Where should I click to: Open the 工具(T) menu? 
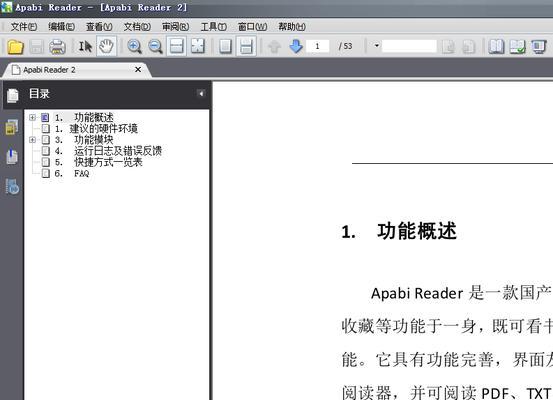tap(213, 26)
